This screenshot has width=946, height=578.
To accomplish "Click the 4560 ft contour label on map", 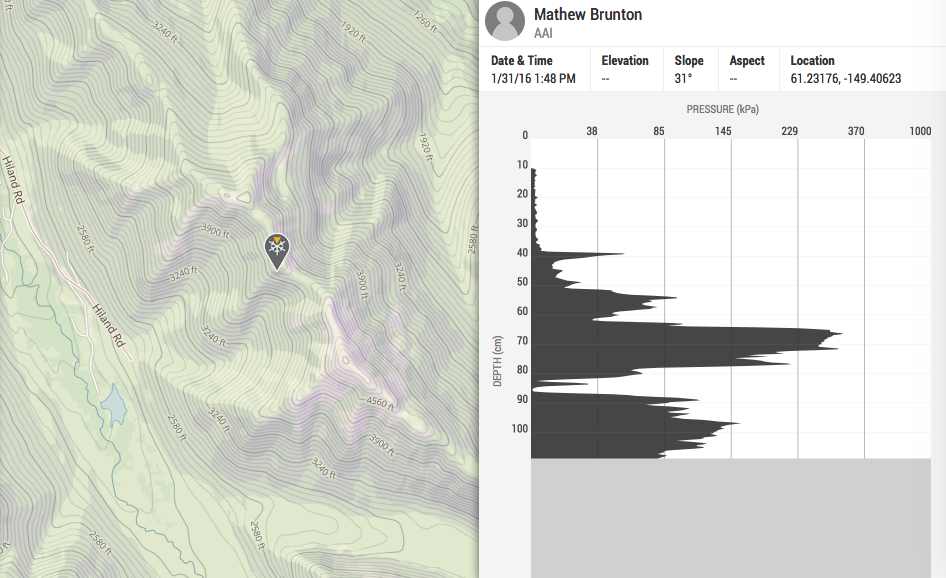I will (x=381, y=403).
